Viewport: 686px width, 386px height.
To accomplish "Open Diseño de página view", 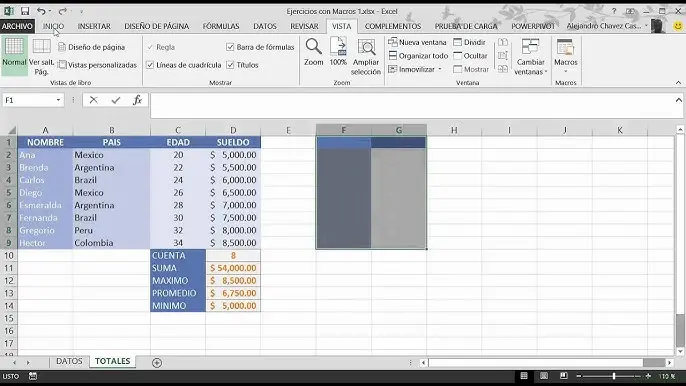I will click(x=91, y=47).
